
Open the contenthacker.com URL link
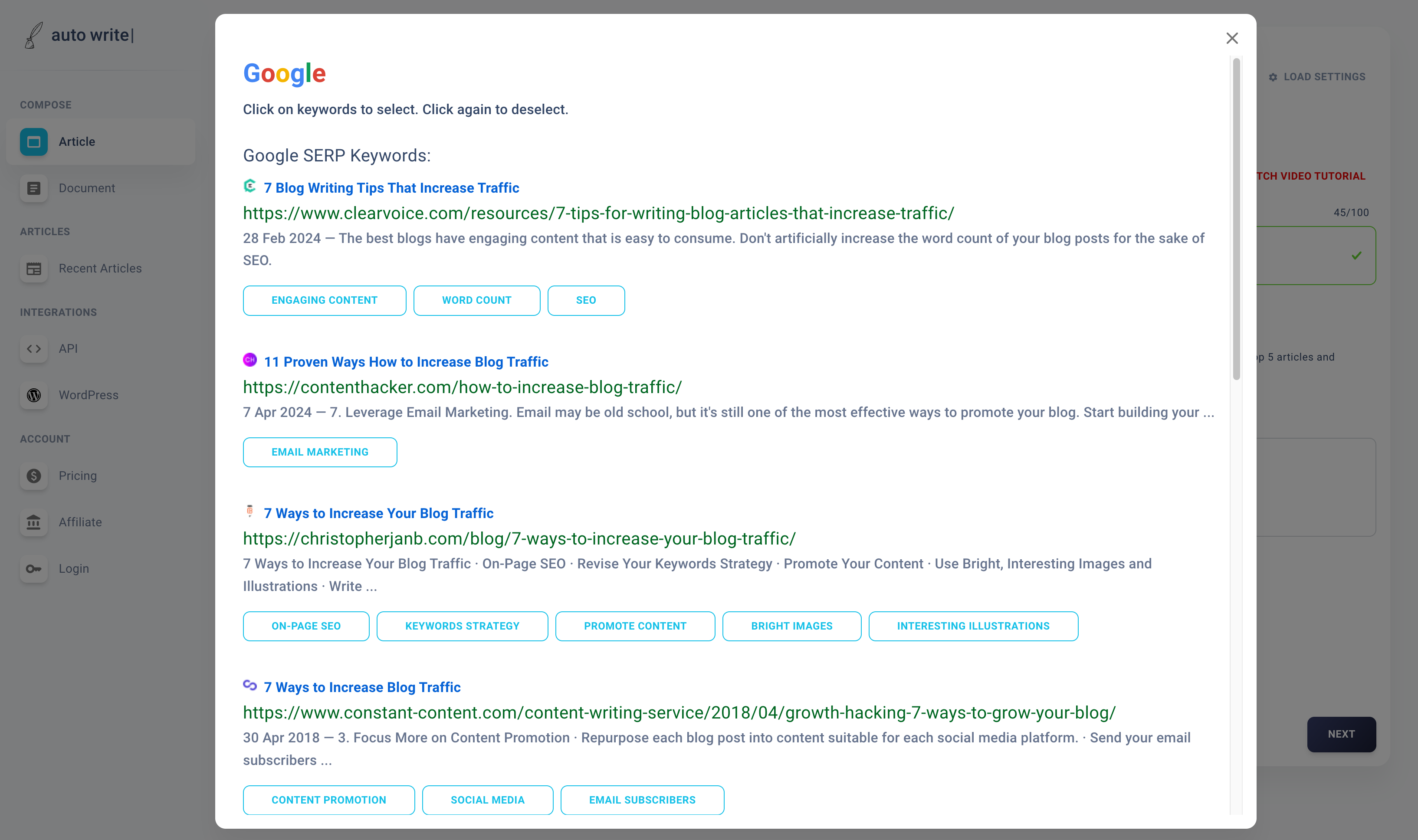click(463, 387)
